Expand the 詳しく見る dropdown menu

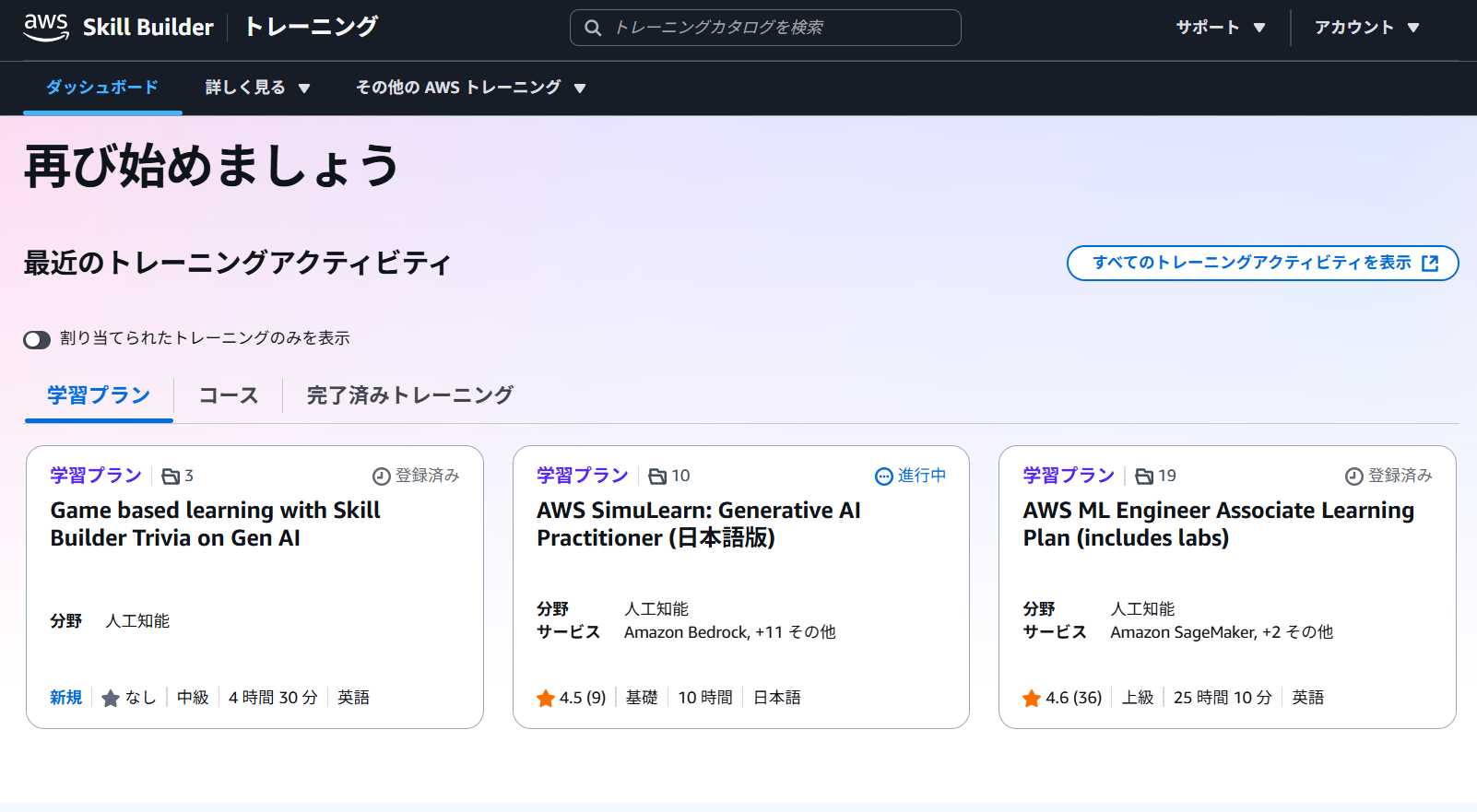tap(257, 88)
